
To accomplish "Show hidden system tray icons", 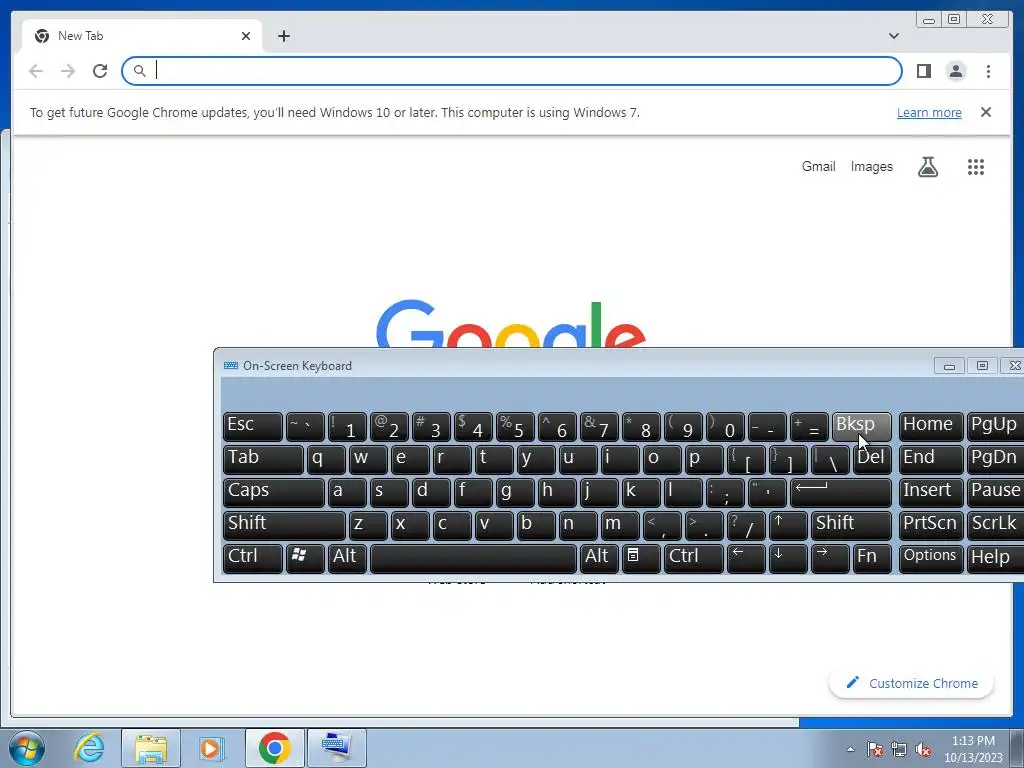I will click(x=850, y=749).
